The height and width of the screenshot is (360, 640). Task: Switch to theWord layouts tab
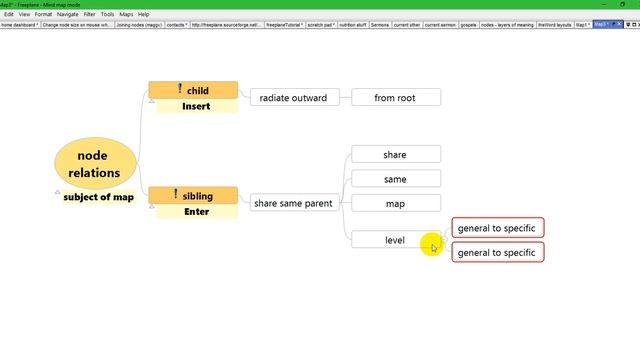click(x=555, y=25)
